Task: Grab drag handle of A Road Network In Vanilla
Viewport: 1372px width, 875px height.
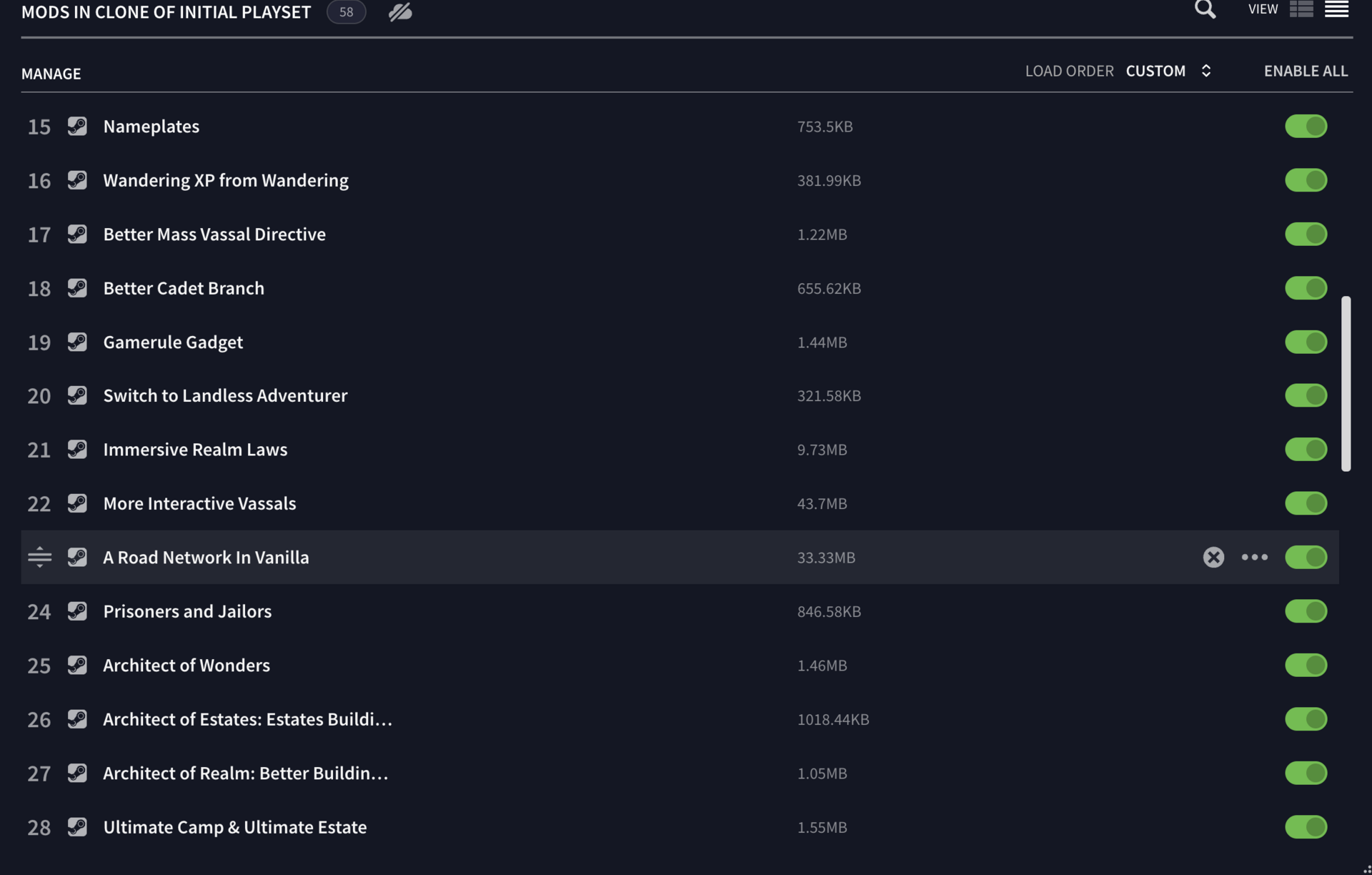Action: 40,557
